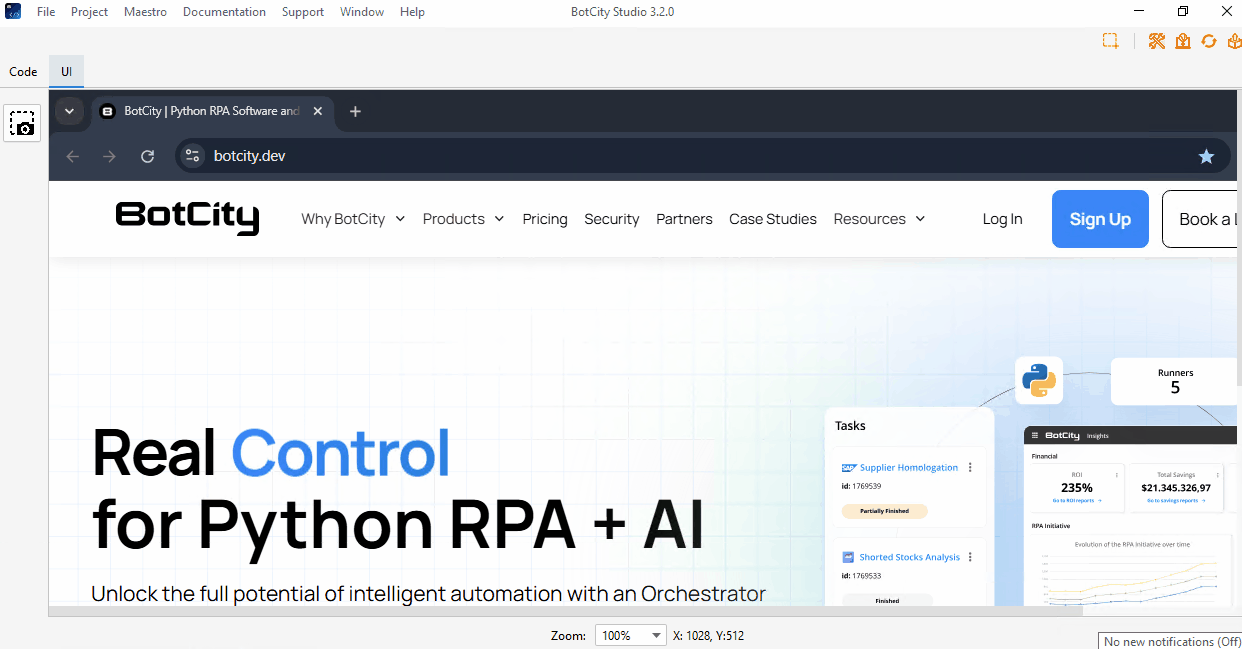Open the Zoom 100% combo box
The width and height of the screenshot is (1242, 649).
coord(630,635)
